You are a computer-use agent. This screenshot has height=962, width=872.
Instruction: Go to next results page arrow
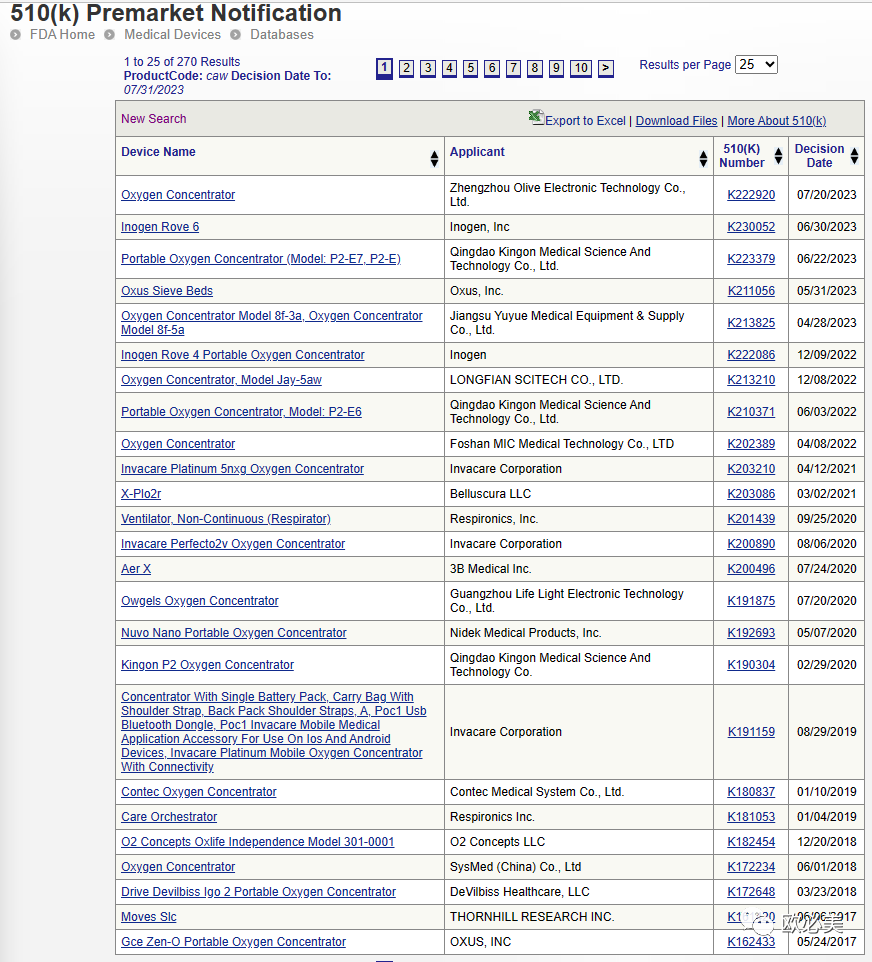[605, 68]
